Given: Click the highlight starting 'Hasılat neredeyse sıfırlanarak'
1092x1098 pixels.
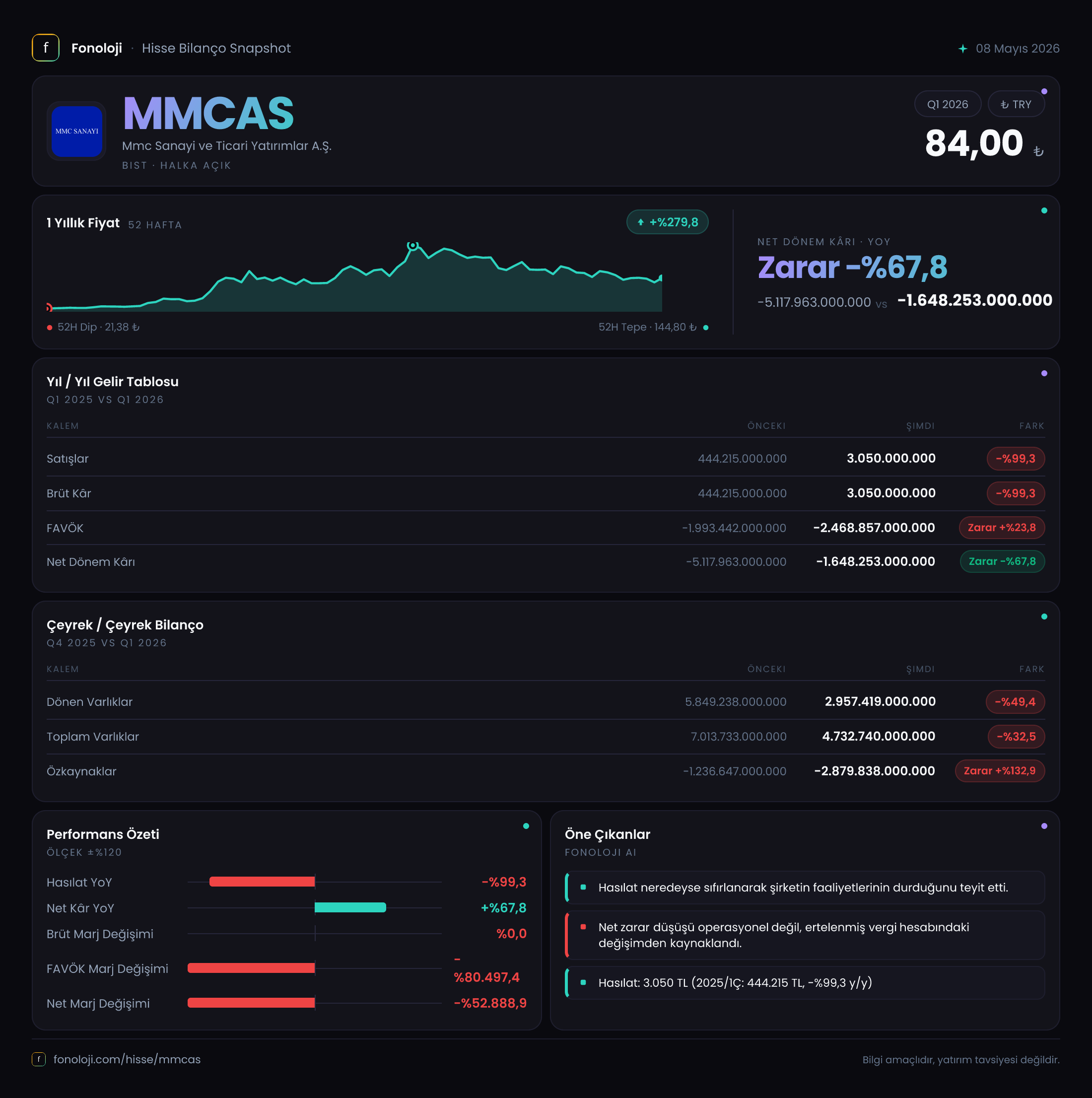Looking at the screenshot, I should [805, 887].
